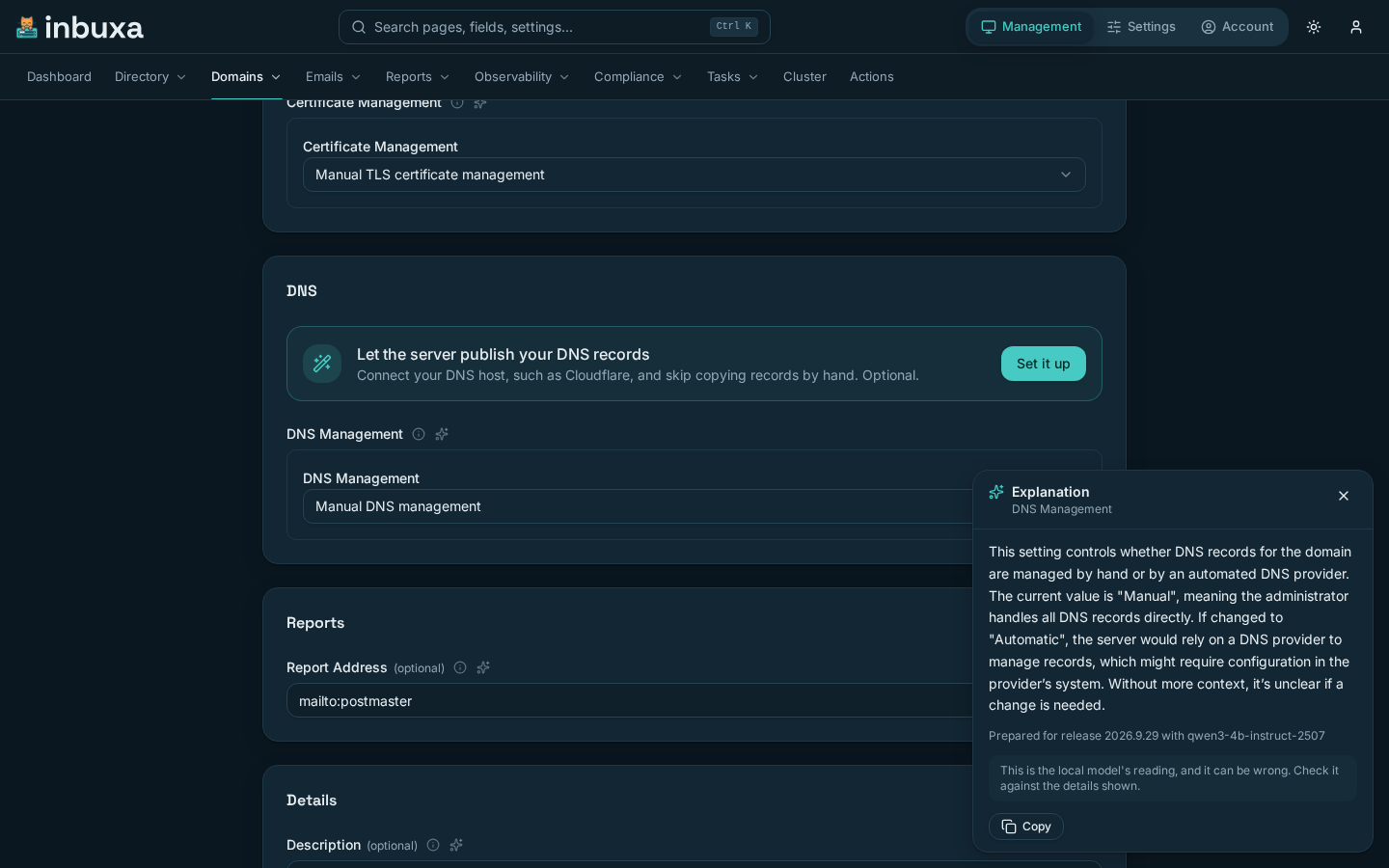This screenshot has width=1389, height=868.
Task: Open the Manual DNS management dropdown
Action: pyautogui.click(x=638, y=506)
